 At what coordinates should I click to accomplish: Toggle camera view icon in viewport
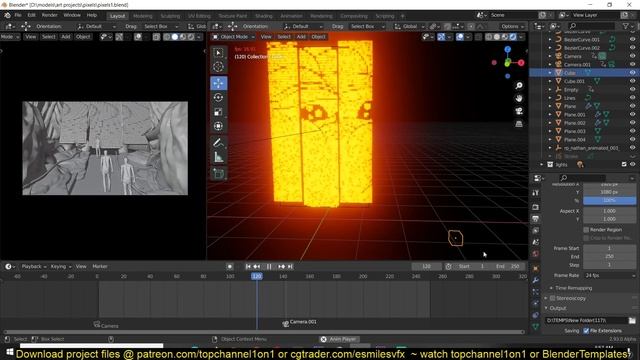point(519,111)
